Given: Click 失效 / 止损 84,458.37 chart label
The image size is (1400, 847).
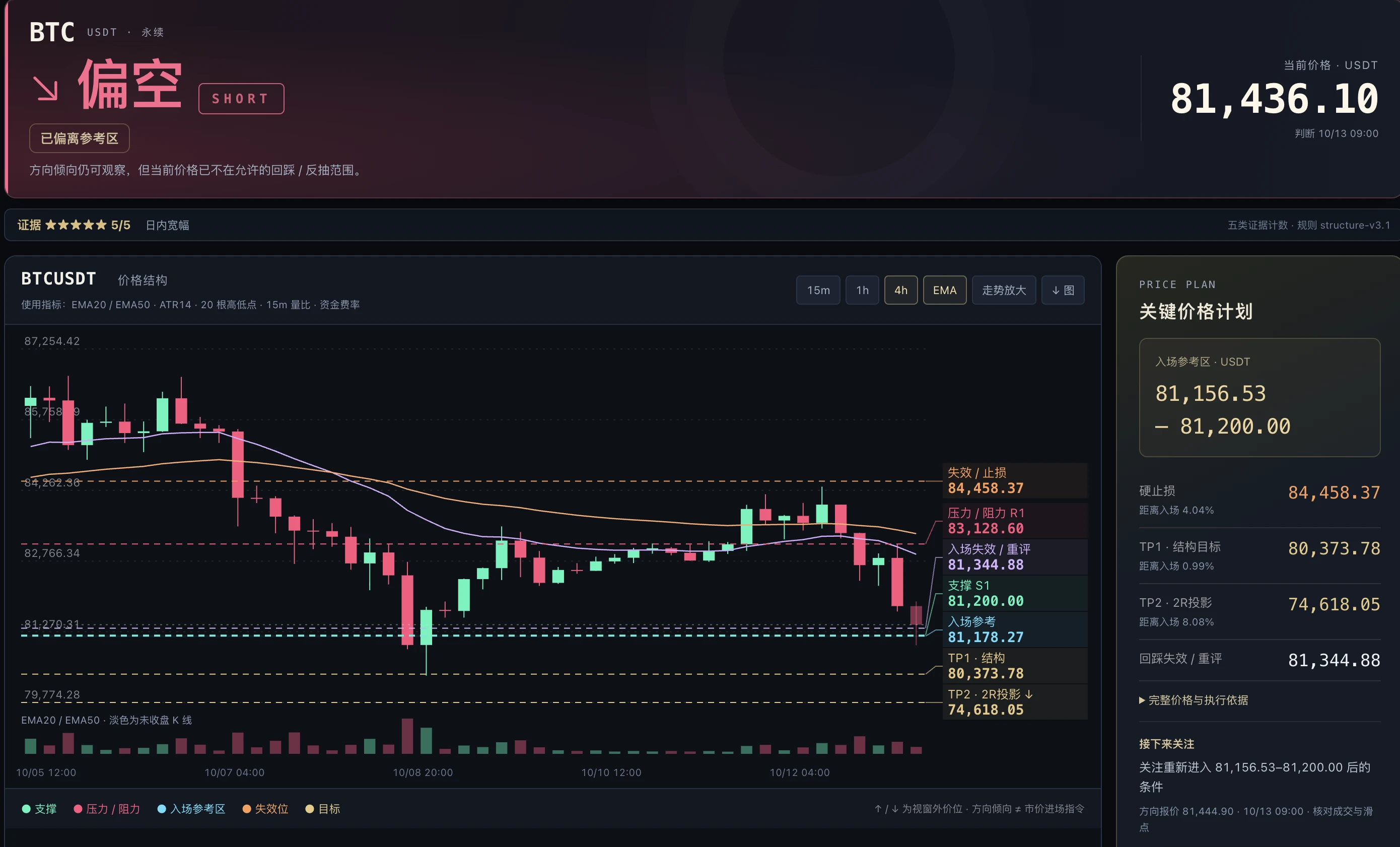Looking at the screenshot, I should (x=1015, y=480).
